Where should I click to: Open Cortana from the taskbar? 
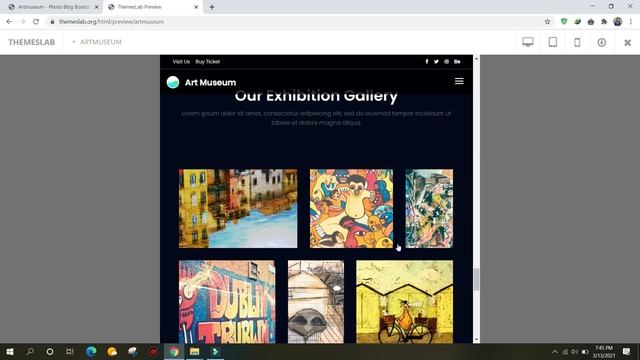[x=50, y=351]
